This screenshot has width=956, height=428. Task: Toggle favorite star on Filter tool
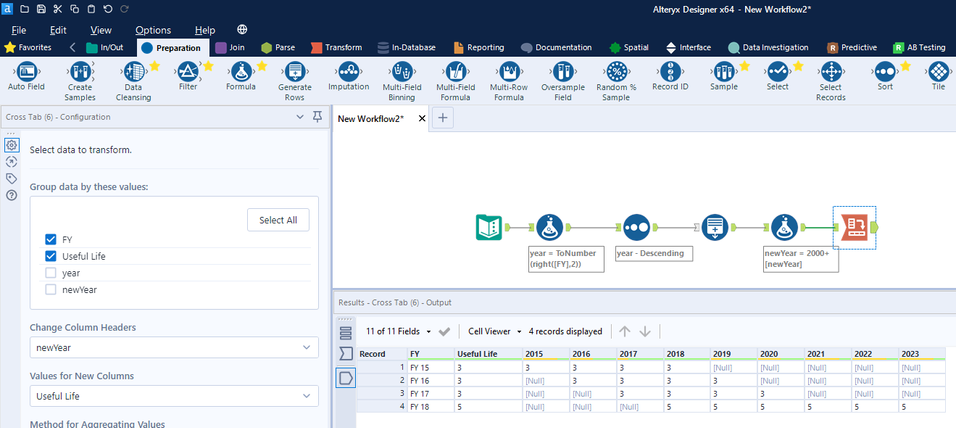[208, 66]
